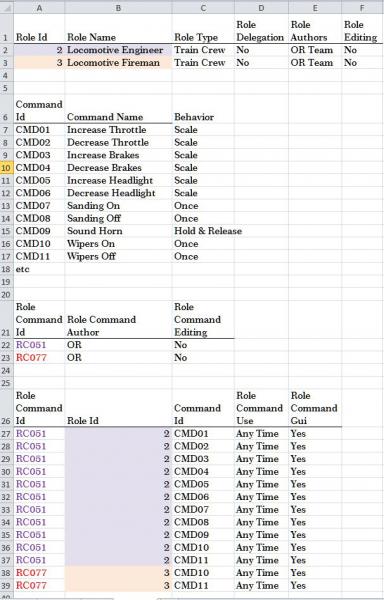The width and height of the screenshot is (384, 600).
Task: Click 'Once' behavior for Sanding Off
Action: [x=203, y=218]
